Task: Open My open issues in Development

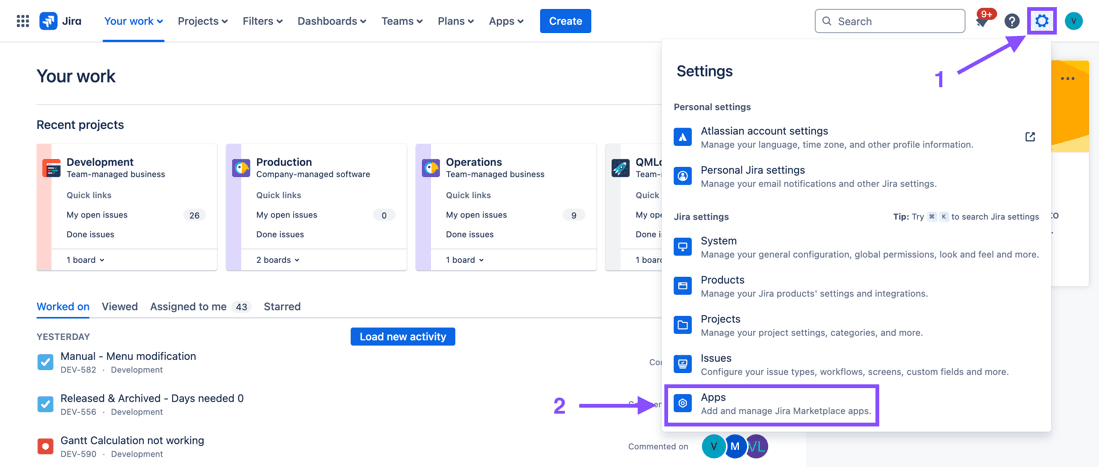Action: click(x=97, y=215)
